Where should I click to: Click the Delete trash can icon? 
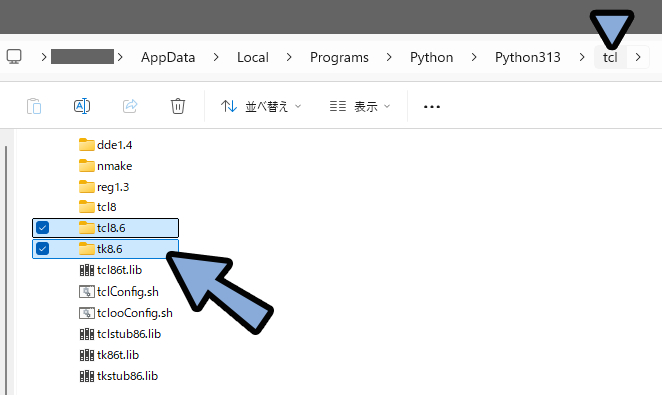point(178,106)
